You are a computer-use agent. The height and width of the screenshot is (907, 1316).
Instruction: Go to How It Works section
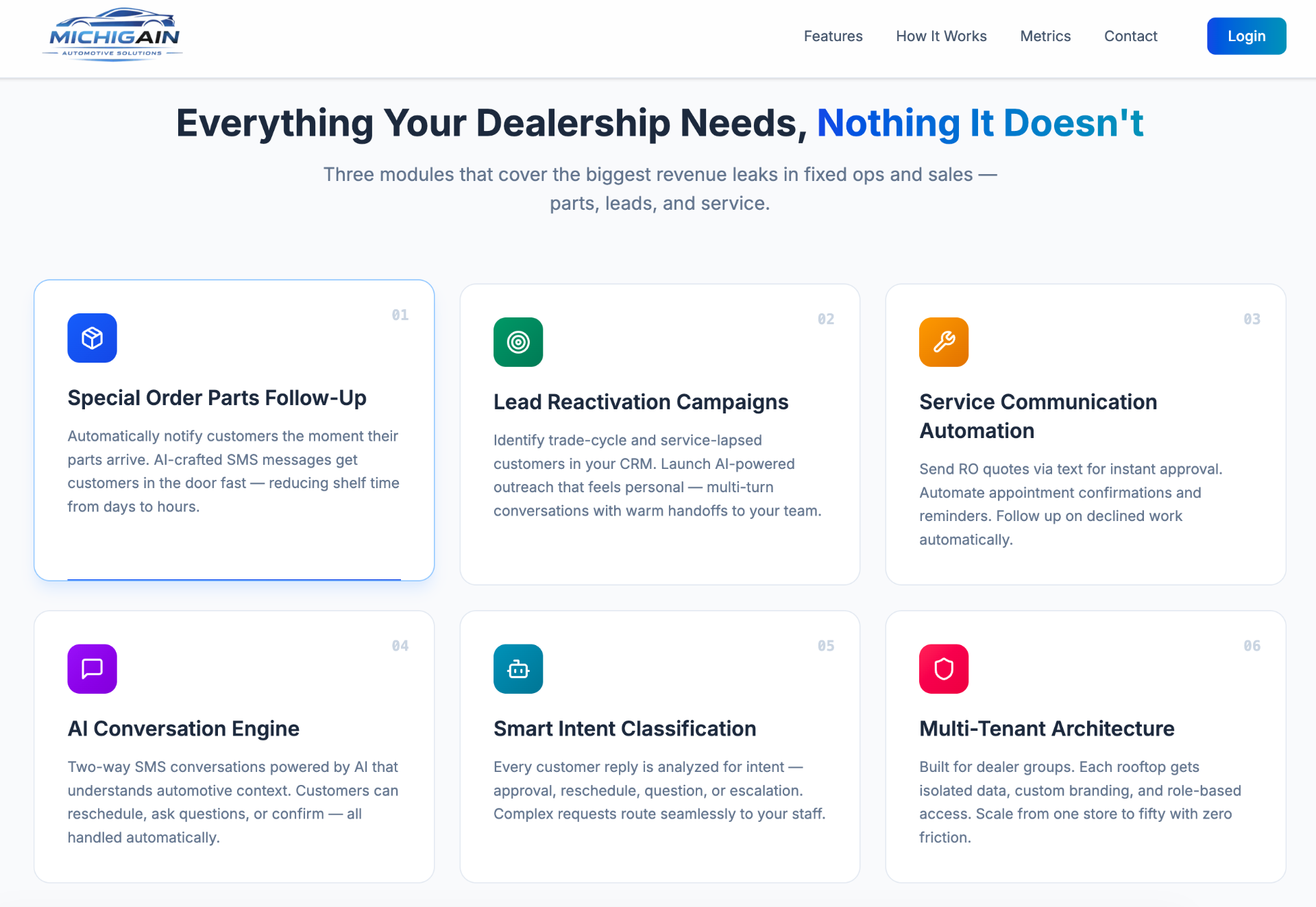click(941, 36)
